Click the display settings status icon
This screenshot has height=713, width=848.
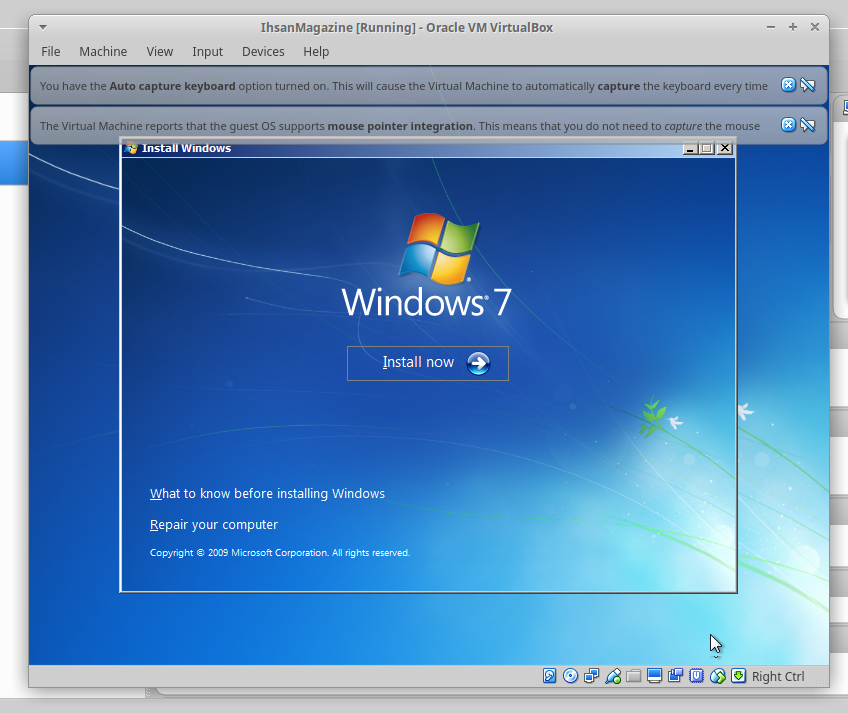[654, 676]
